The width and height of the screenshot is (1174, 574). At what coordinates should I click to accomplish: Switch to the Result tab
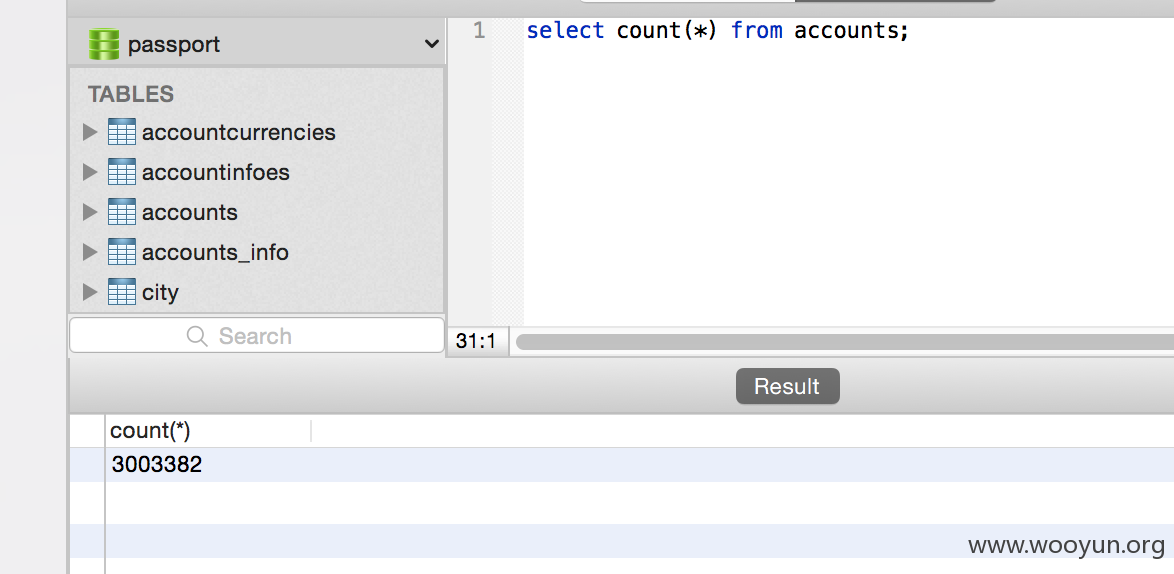(788, 386)
